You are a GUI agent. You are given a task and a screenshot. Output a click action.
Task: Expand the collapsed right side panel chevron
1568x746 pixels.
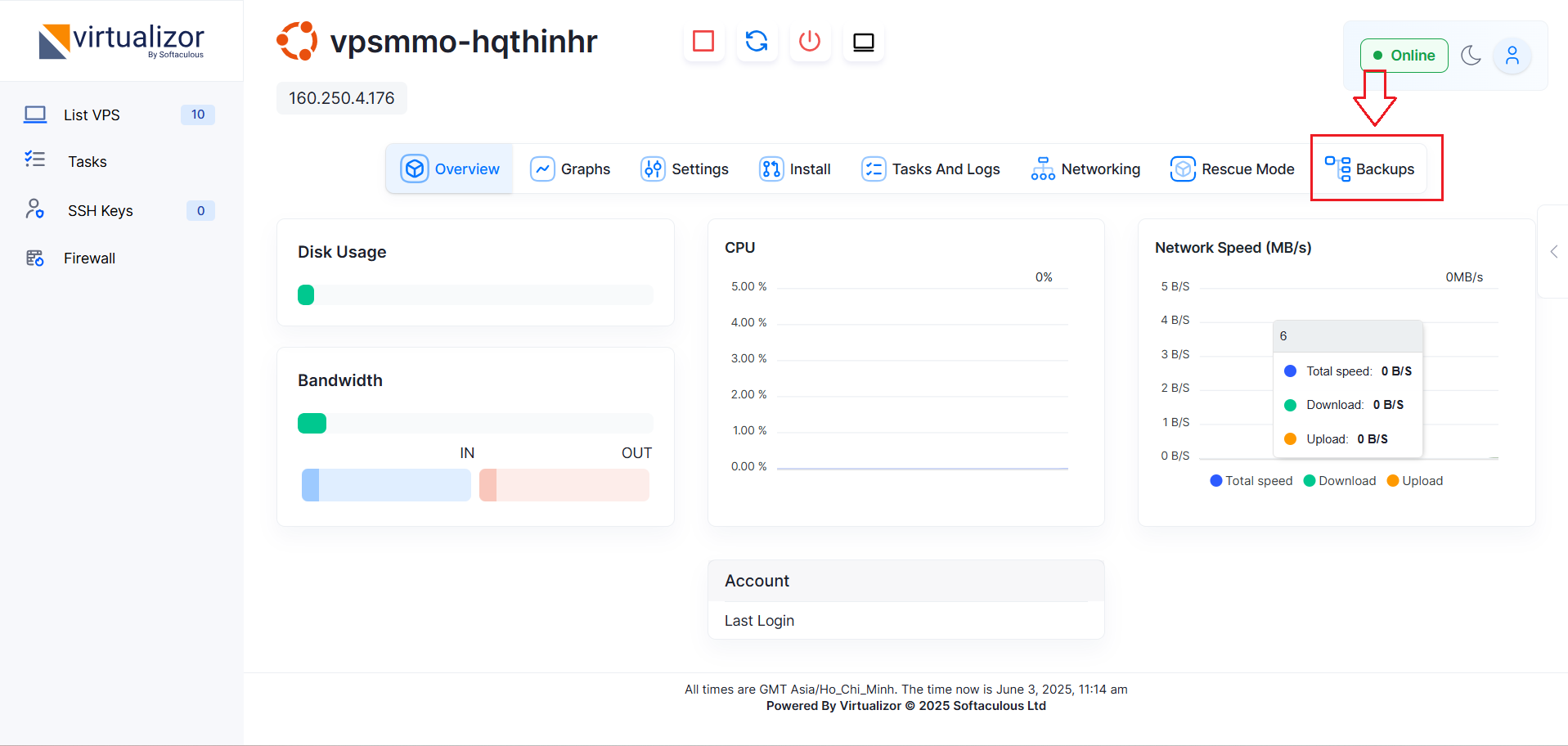[1553, 252]
